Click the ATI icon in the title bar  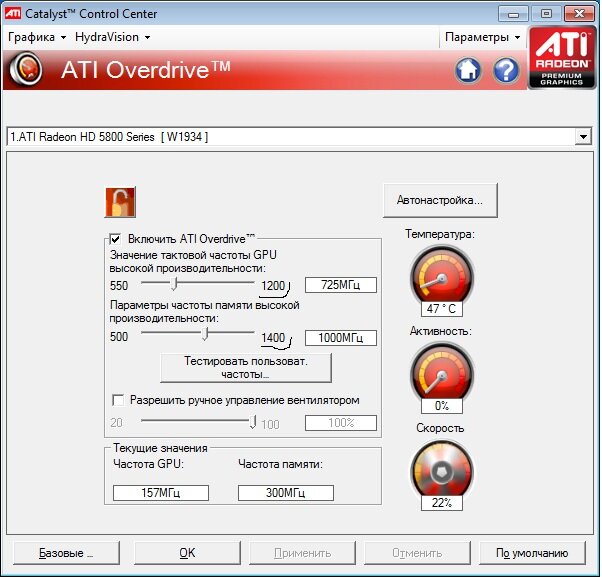(13, 13)
